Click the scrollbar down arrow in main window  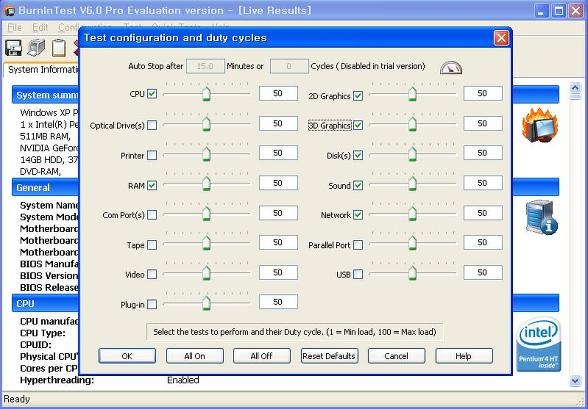(x=575, y=381)
